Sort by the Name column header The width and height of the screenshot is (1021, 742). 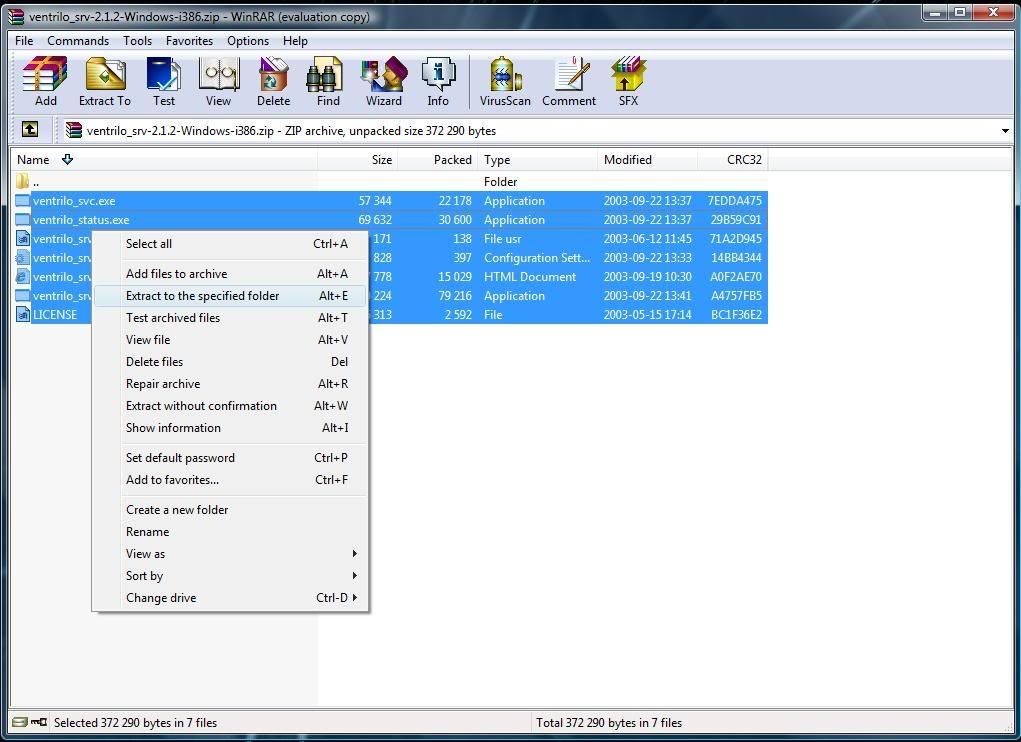pos(164,159)
